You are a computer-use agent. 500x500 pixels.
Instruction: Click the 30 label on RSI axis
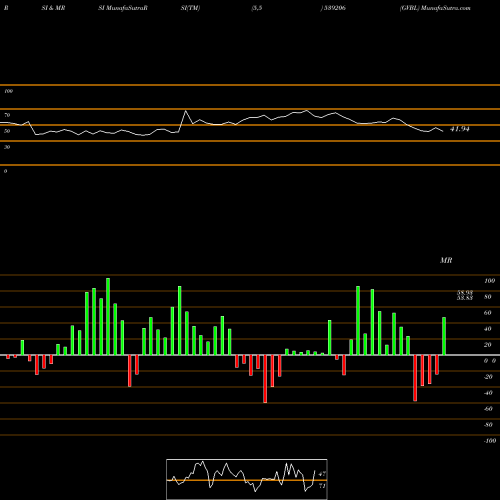(7, 147)
